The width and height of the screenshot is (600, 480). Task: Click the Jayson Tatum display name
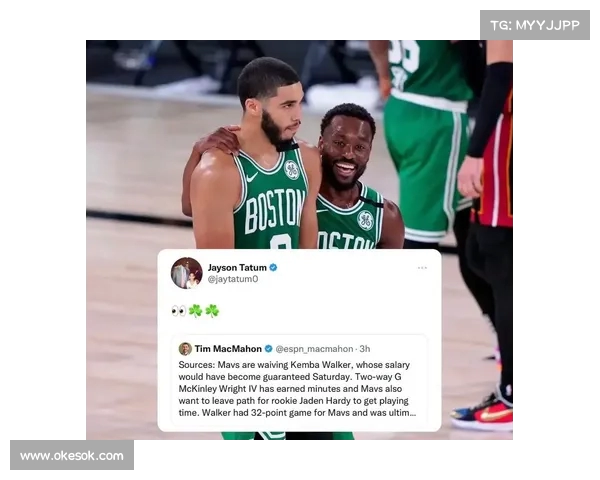(x=237, y=268)
